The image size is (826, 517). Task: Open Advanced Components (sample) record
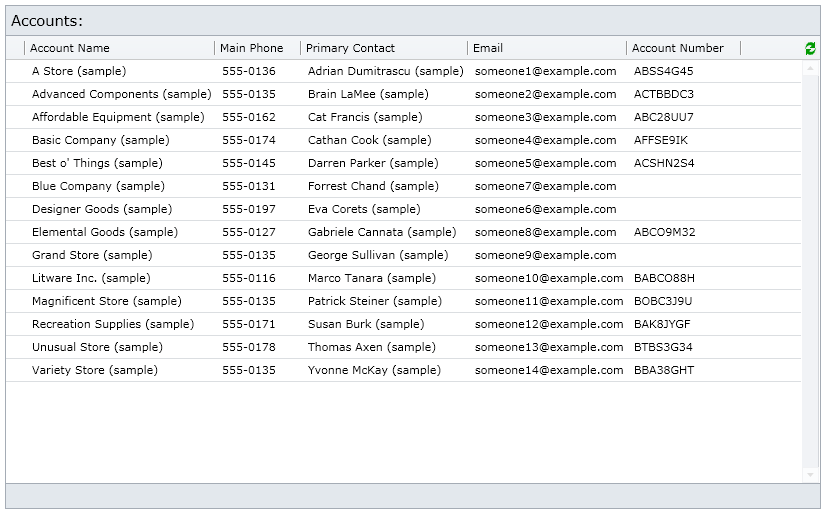coord(121,94)
